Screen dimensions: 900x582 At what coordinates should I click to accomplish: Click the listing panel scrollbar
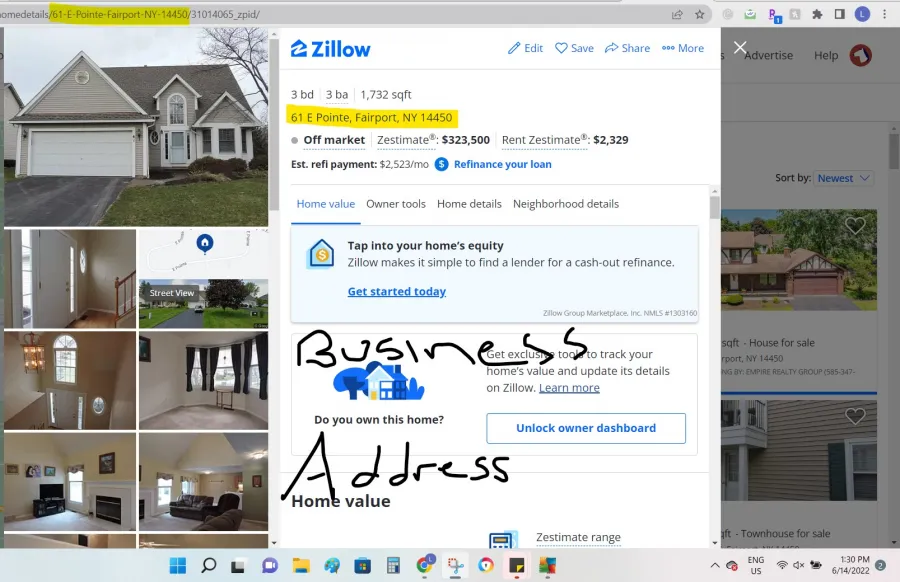(715, 207)
